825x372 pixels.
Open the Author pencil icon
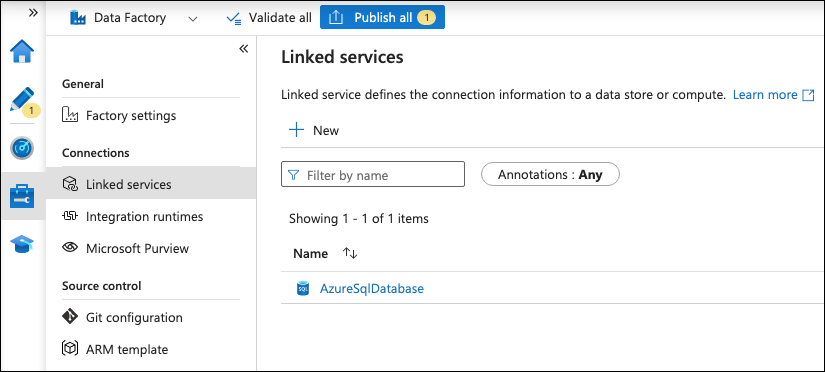point(22,100)
